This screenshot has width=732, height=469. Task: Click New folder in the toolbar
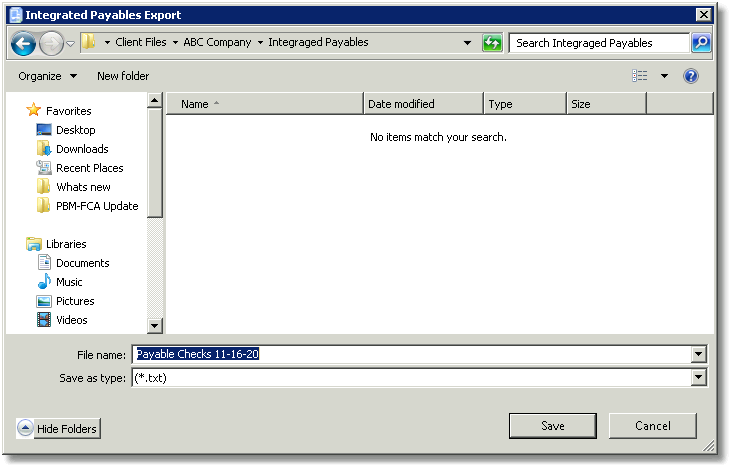pos(123,76)
